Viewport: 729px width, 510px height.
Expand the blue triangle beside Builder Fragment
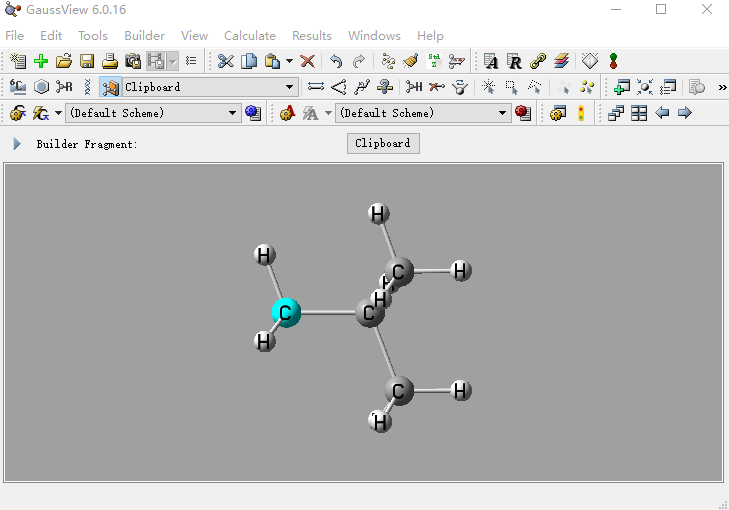tap(17, 144)
